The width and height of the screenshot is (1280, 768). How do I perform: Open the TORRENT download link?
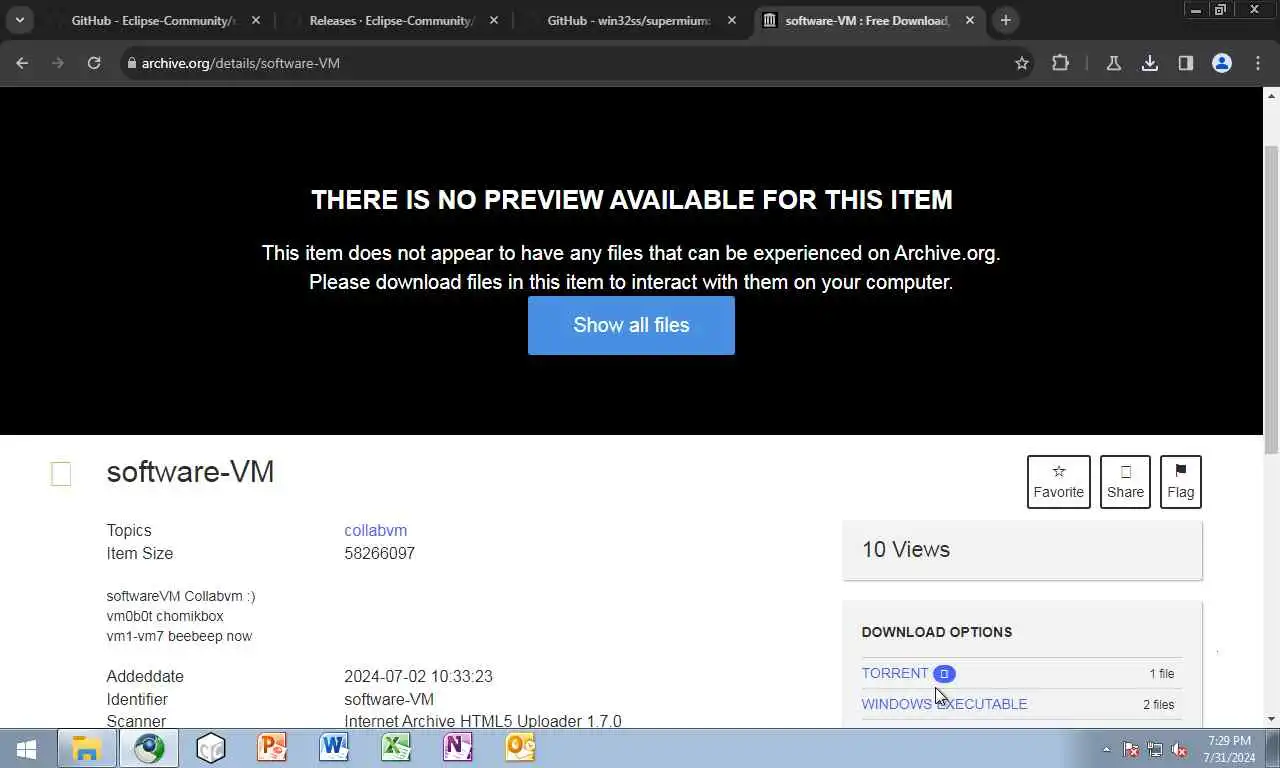[x=895, y=673]
